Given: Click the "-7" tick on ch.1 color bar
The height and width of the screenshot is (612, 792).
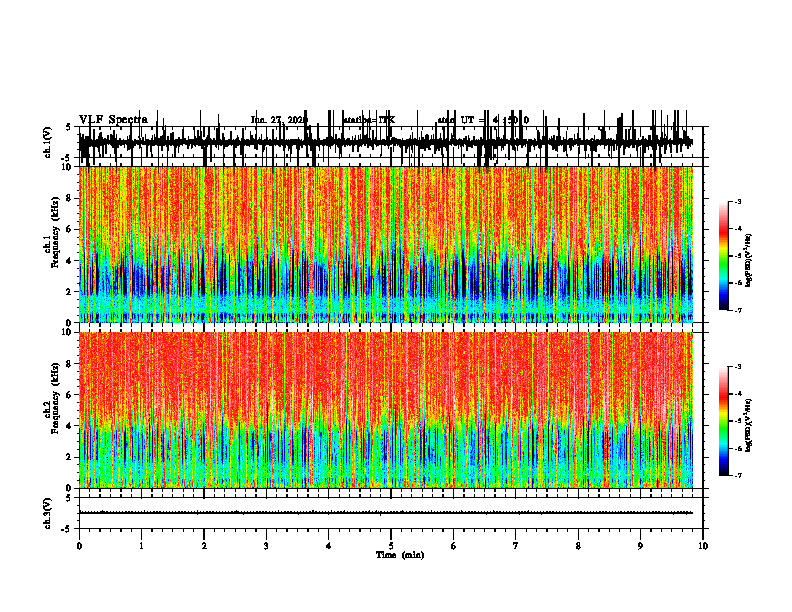Looking at the screenshot, I should tap(737, 310).
